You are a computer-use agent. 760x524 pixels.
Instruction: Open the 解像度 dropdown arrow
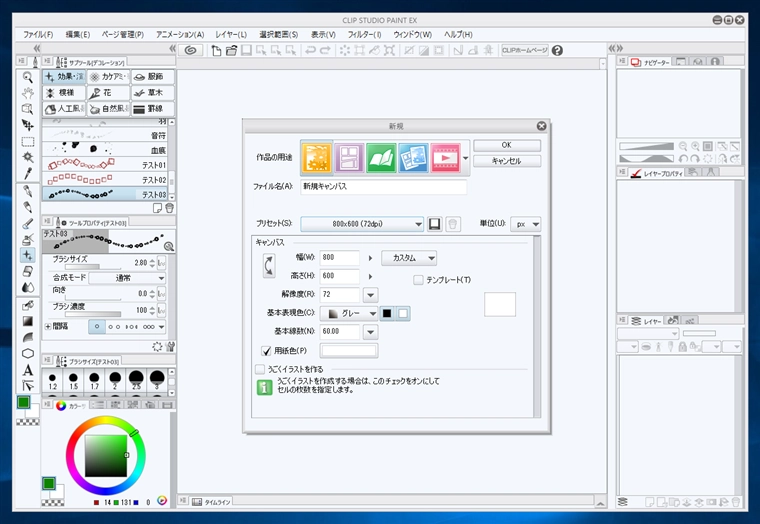pos(370,295)
